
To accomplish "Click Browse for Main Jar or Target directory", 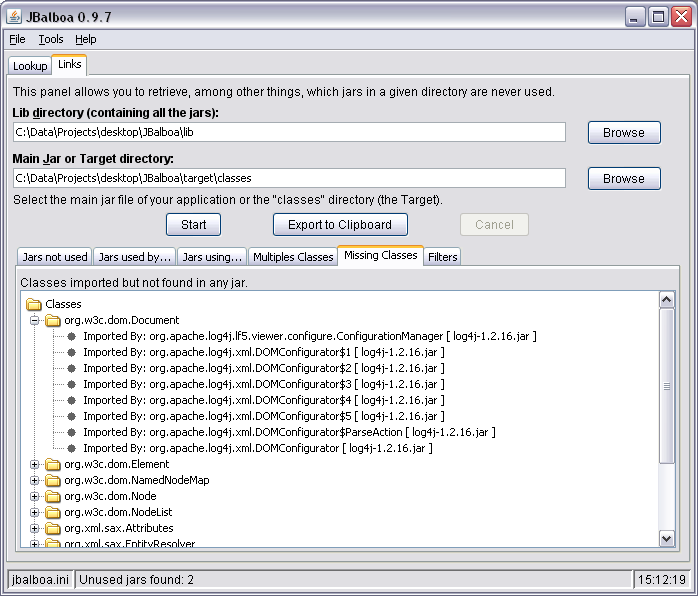I will click(624, 178).
